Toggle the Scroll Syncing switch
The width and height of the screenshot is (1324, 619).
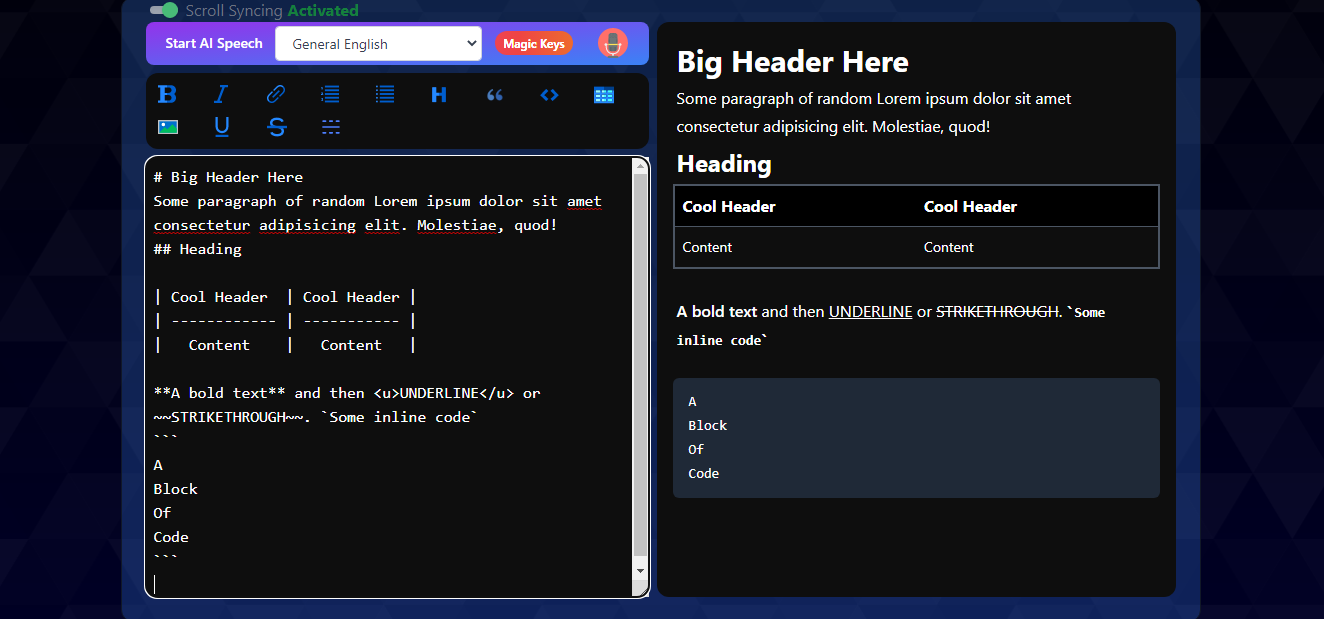(164, 10)
